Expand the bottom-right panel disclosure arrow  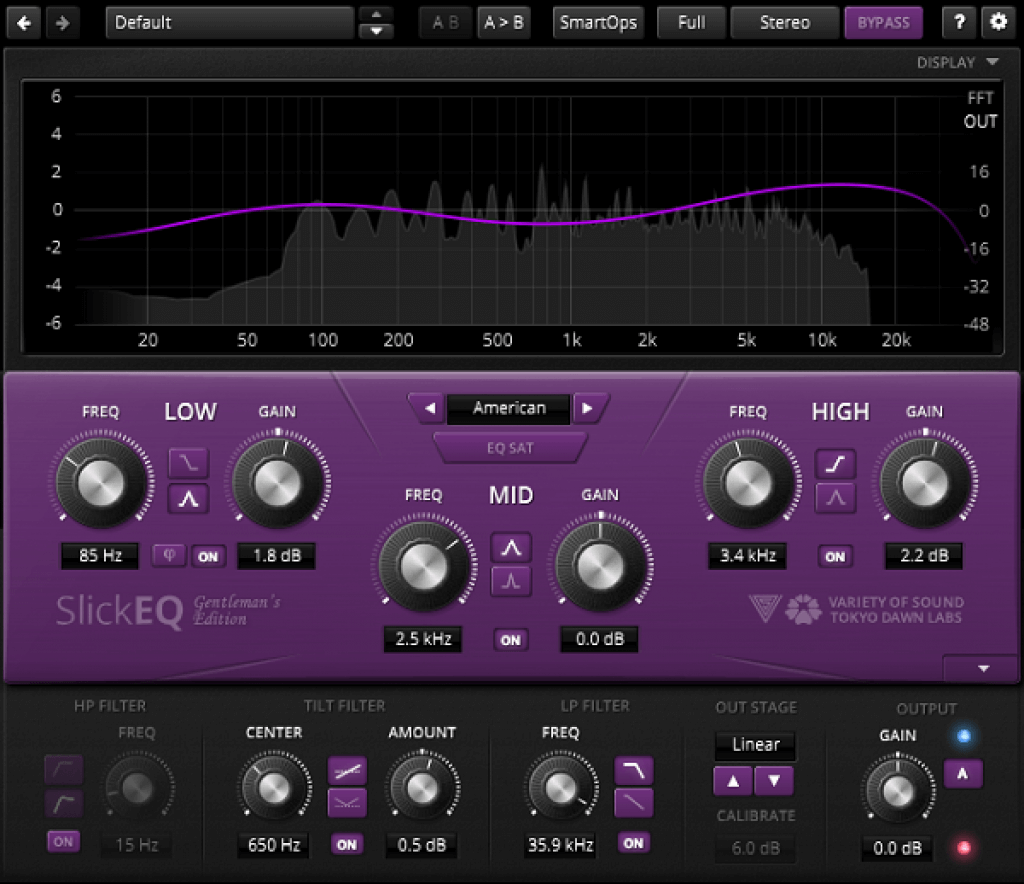(981, 668)
